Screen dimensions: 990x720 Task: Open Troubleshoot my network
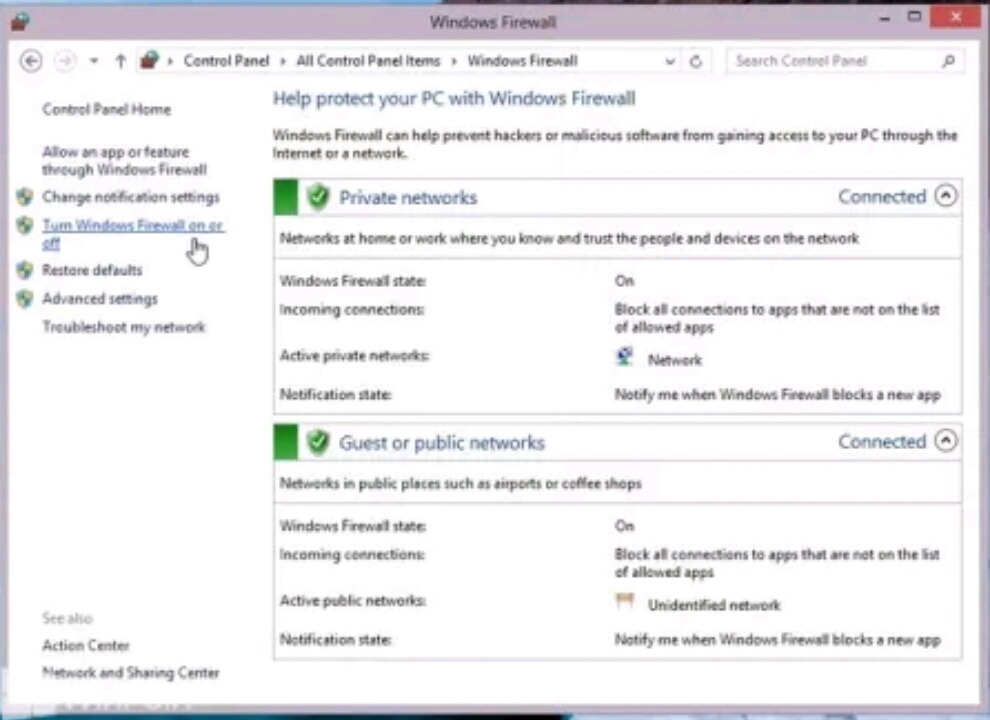tap(124, 327)
